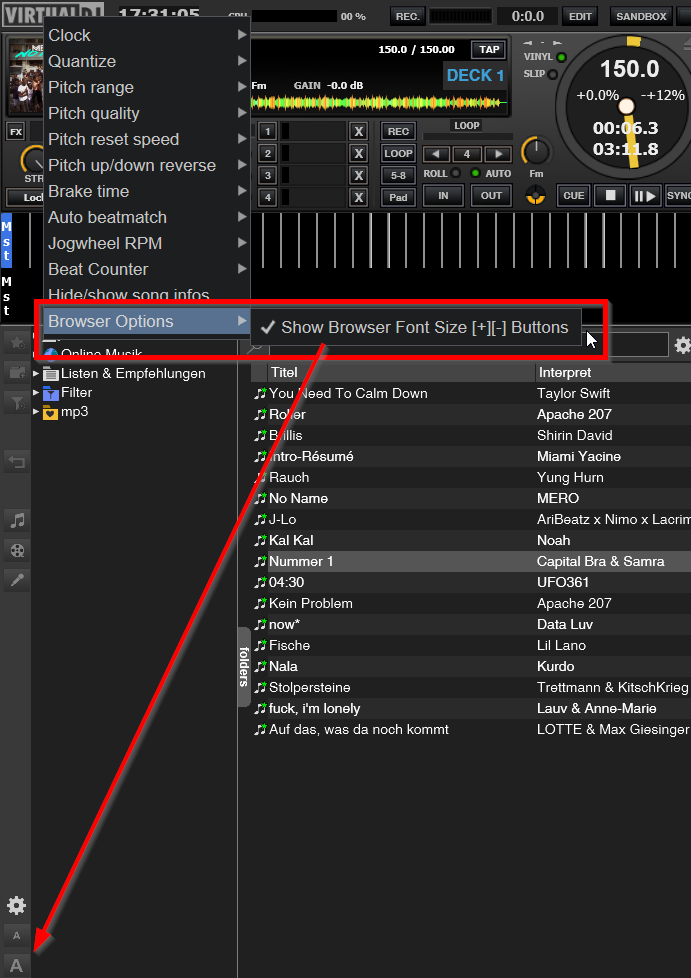This screenshot has height=978, width=691.
Task: Click the small A decrease font button
Action: tap(16, 935)
